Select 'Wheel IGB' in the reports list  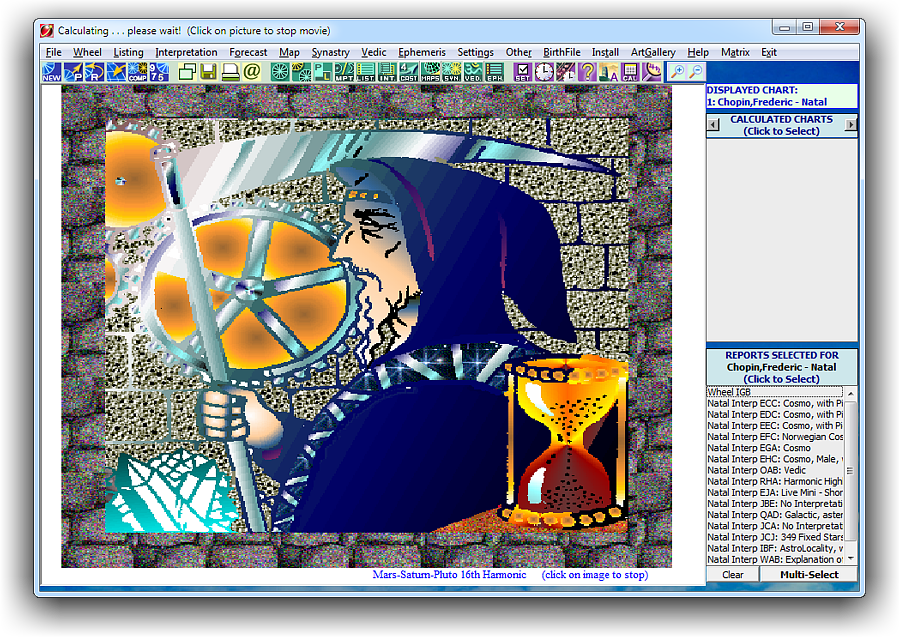point(775,392)
